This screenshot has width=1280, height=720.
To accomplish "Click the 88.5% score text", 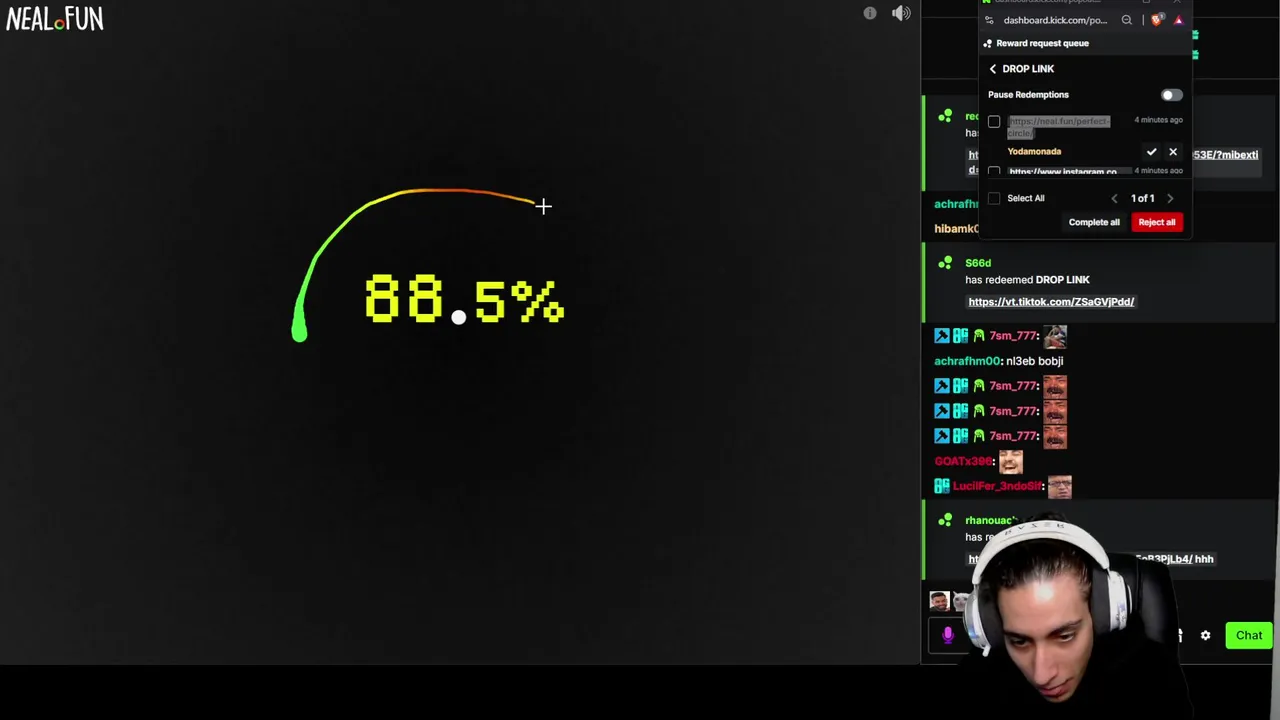I will [x=464, y=300].
